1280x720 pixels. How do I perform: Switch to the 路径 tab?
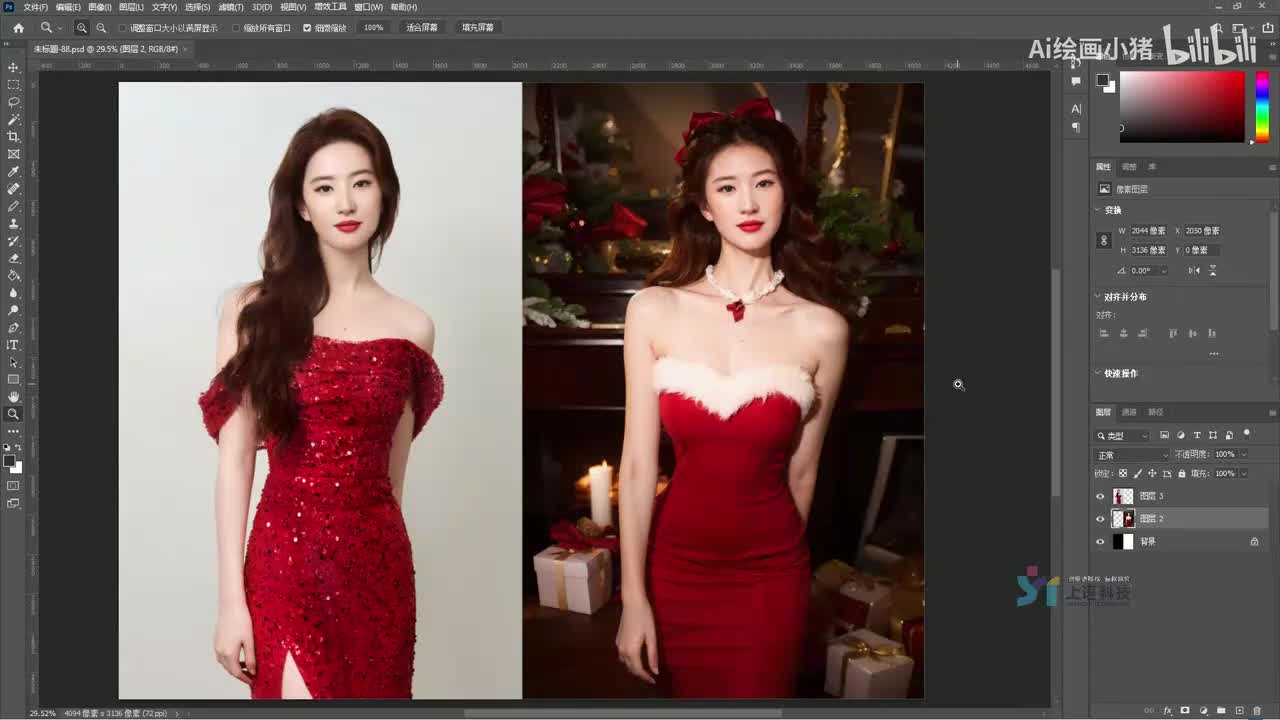[1155, 412]
